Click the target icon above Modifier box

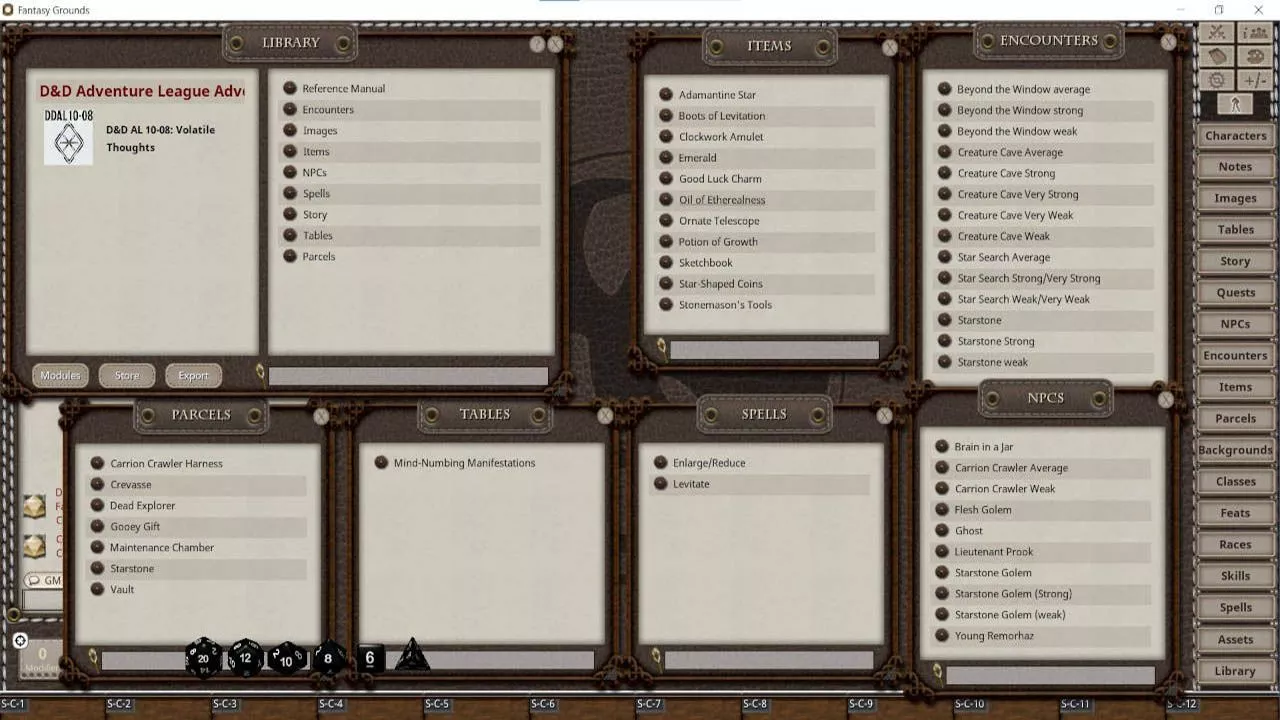click(x=20, y=640)
